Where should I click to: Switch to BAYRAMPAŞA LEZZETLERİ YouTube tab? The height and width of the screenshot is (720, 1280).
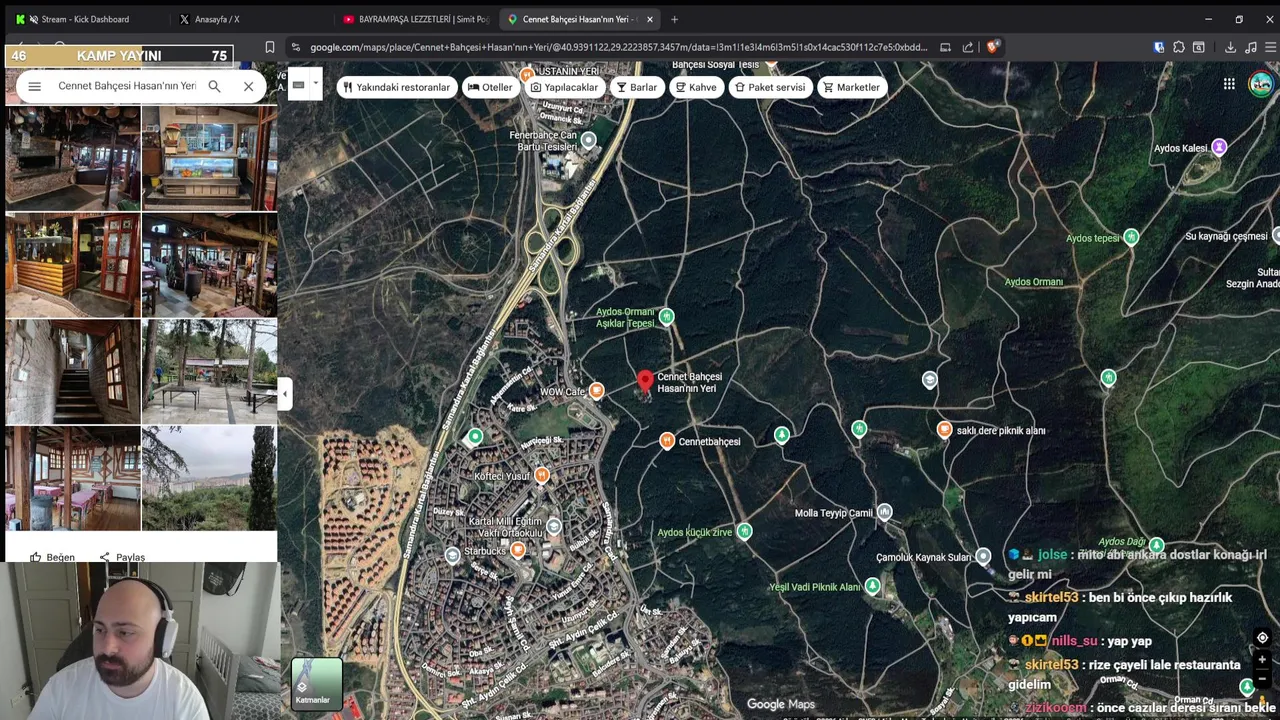click(415, 19)
